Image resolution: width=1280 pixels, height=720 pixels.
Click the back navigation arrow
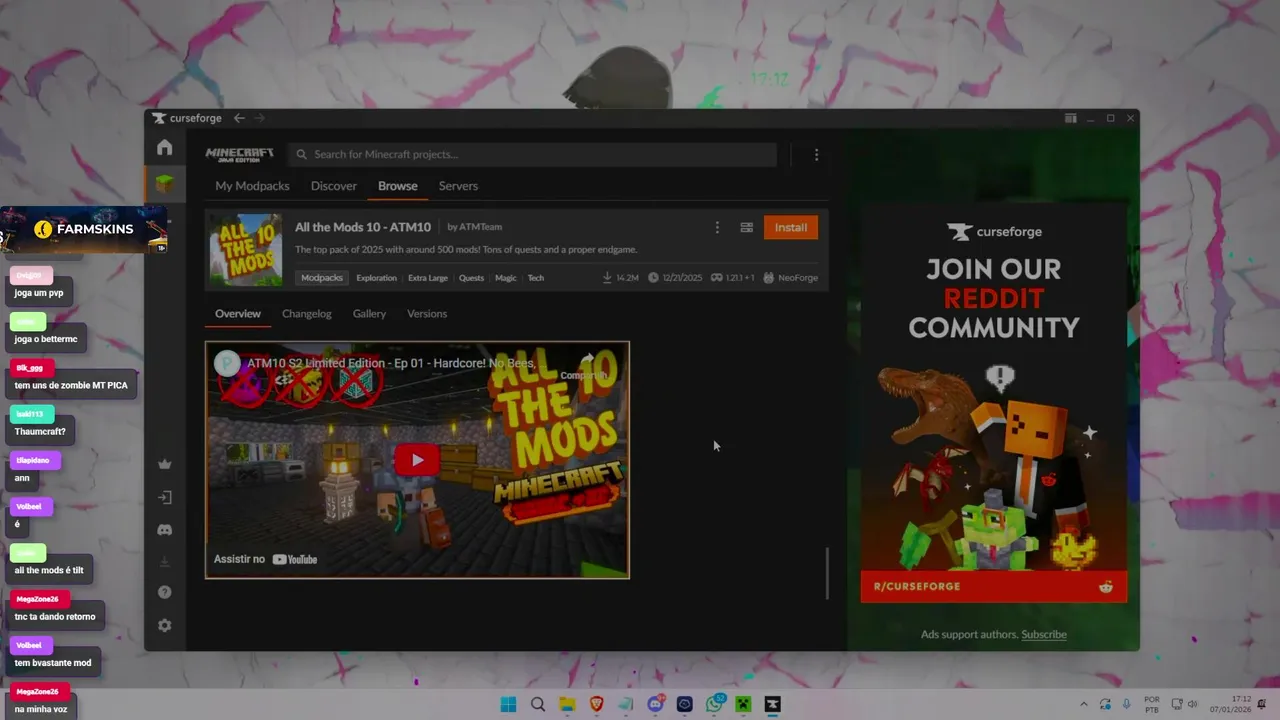(x=239, y=118)
